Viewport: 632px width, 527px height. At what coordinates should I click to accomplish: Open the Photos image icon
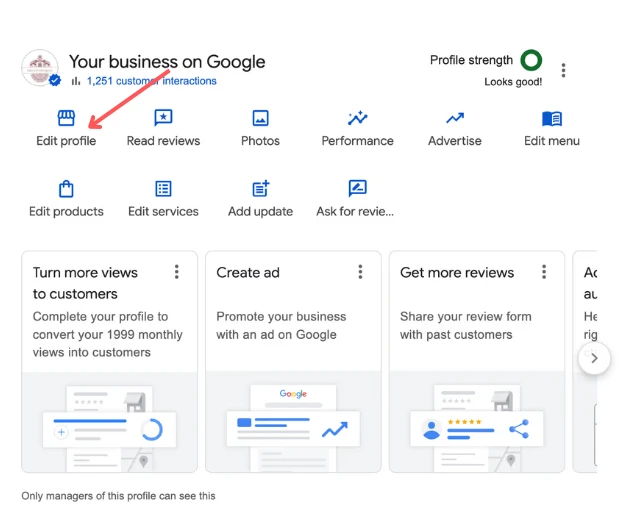coord(260,118)
